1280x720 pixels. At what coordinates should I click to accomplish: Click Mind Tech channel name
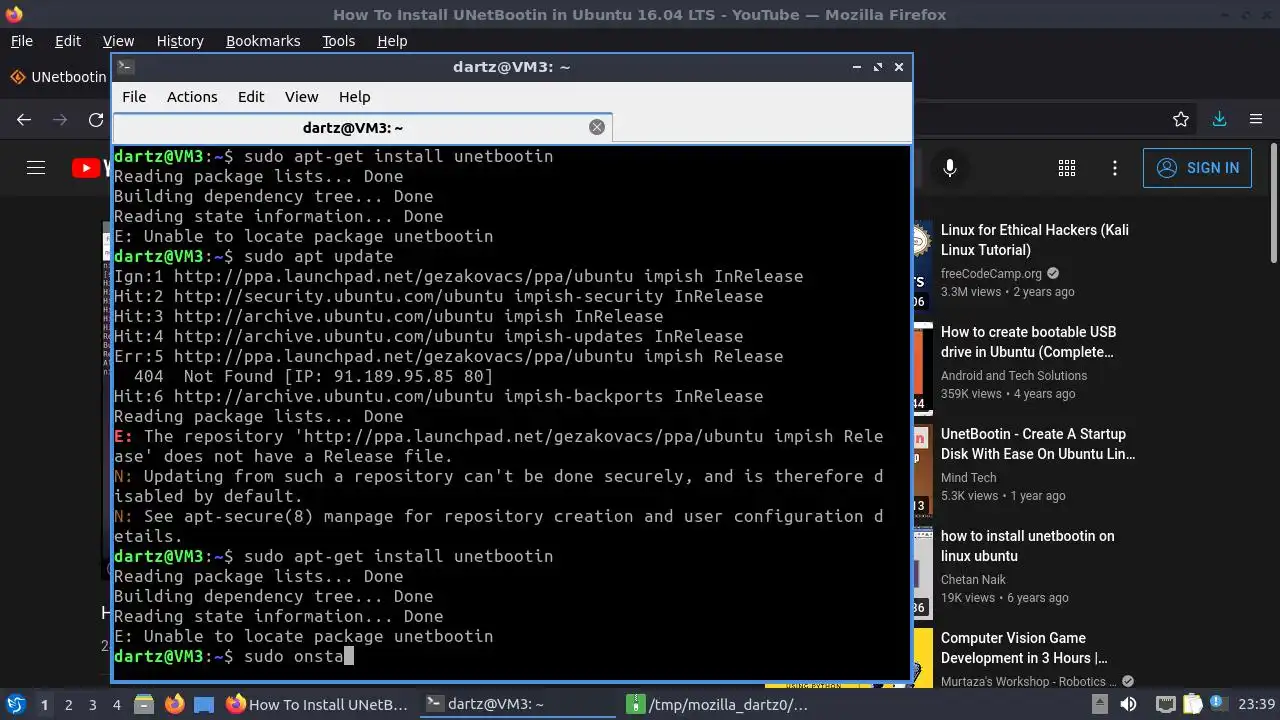pos(969,477)
